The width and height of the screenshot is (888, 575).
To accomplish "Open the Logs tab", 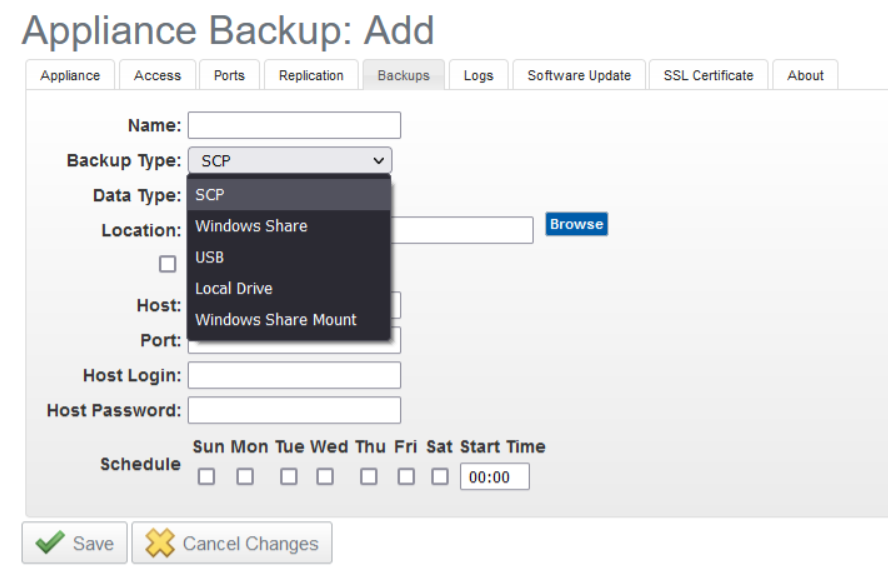I will click(478, 75).
